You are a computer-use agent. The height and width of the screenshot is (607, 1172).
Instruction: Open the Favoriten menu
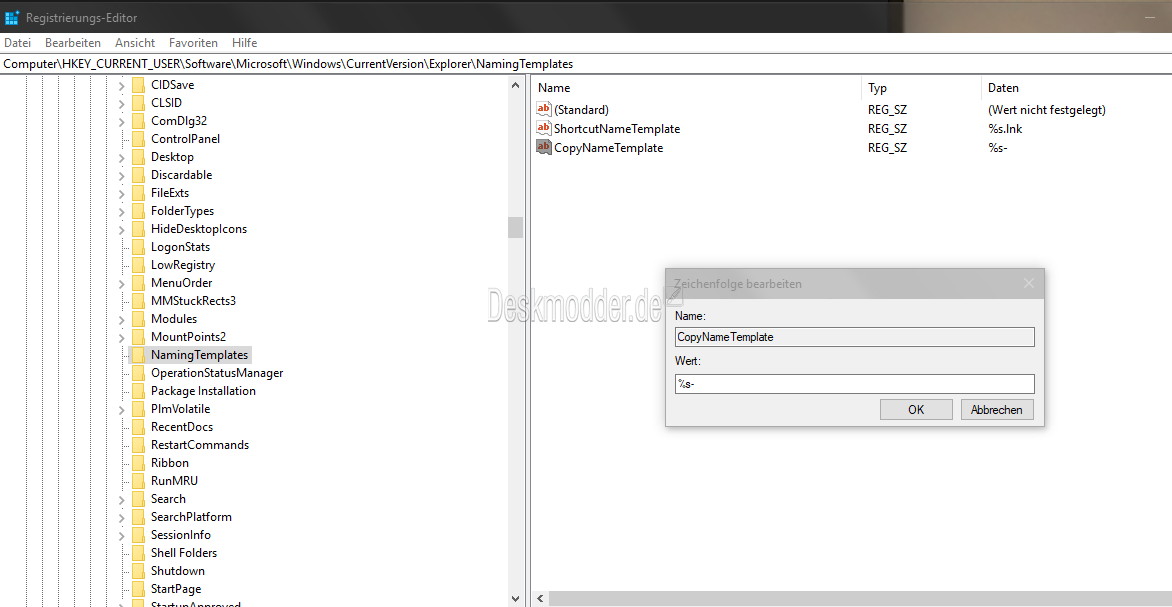(194, 43)
